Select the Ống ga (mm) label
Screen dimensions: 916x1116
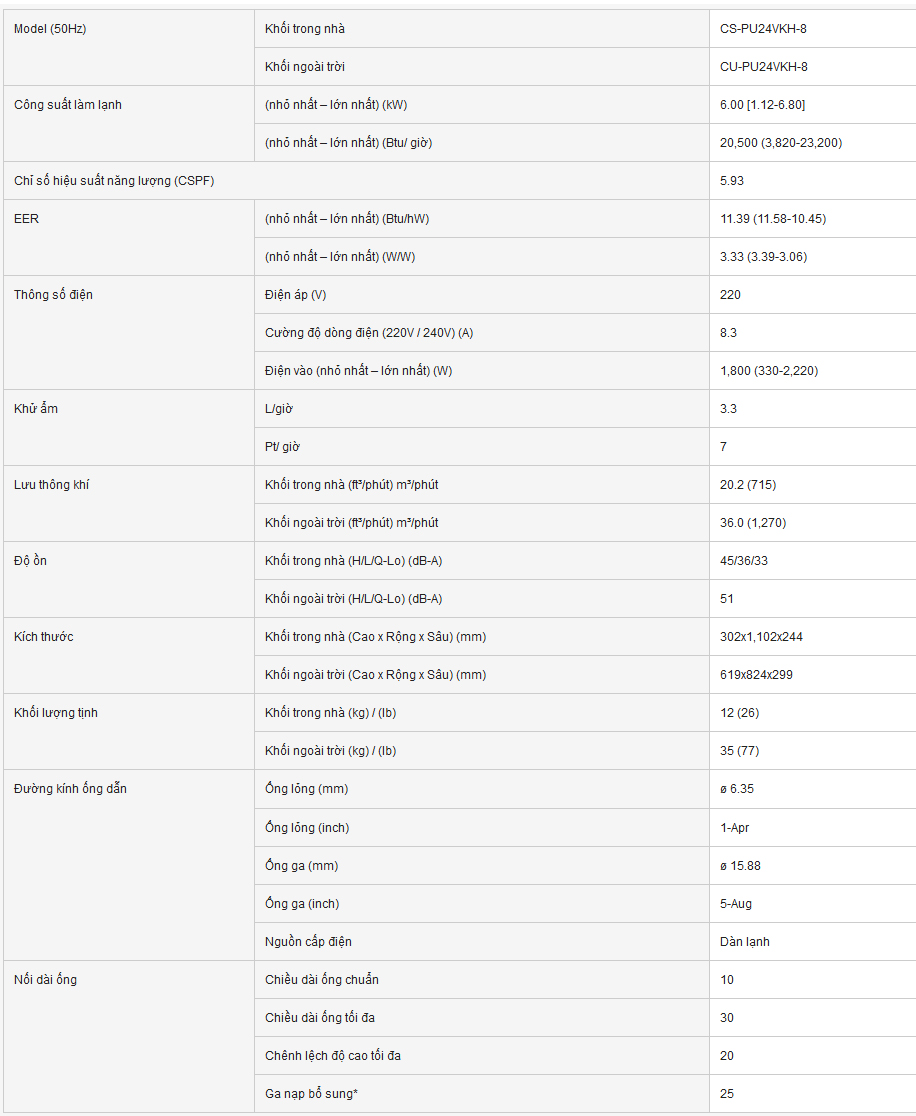pyautogui.click(x=301, y=865)
